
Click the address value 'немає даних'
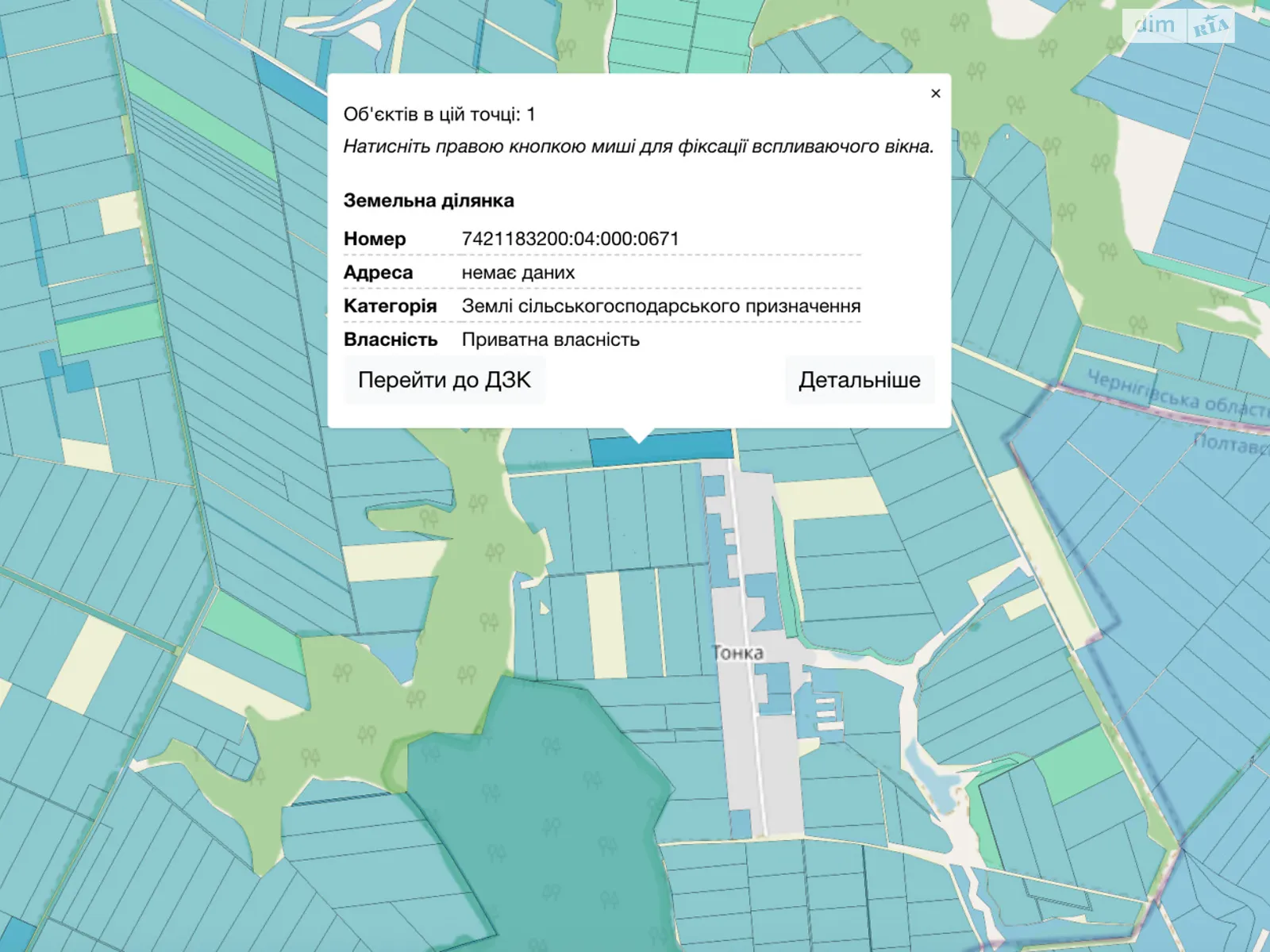(518, 273)
